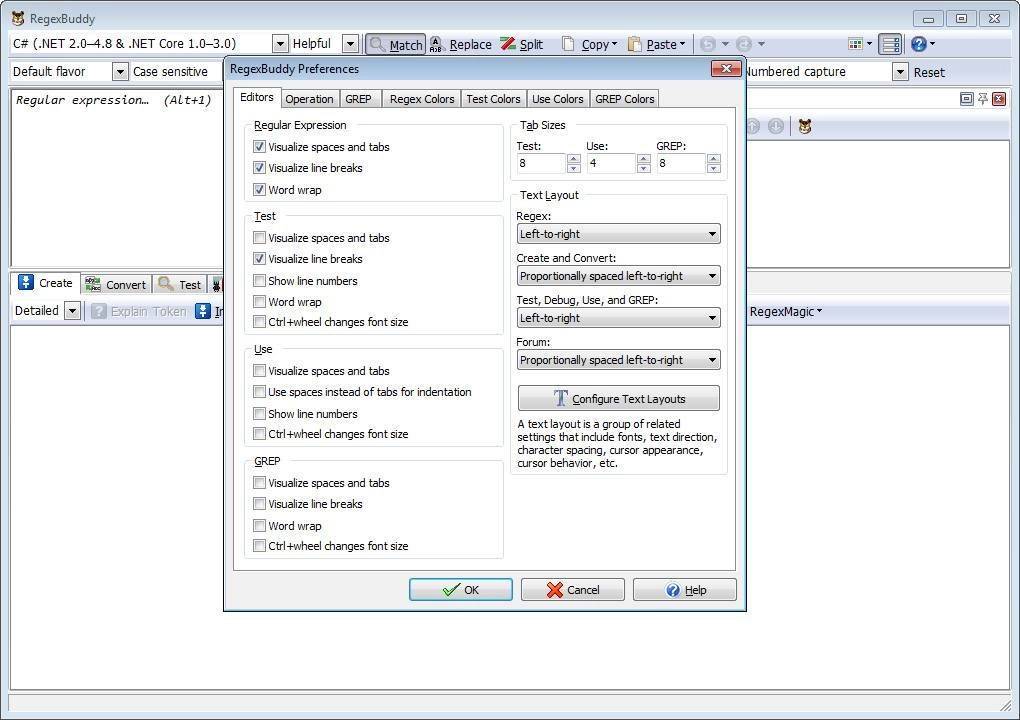Switch to the Operation tab
The height and width of the screenshot is (720, 1020).
click(x=310, y=99)
